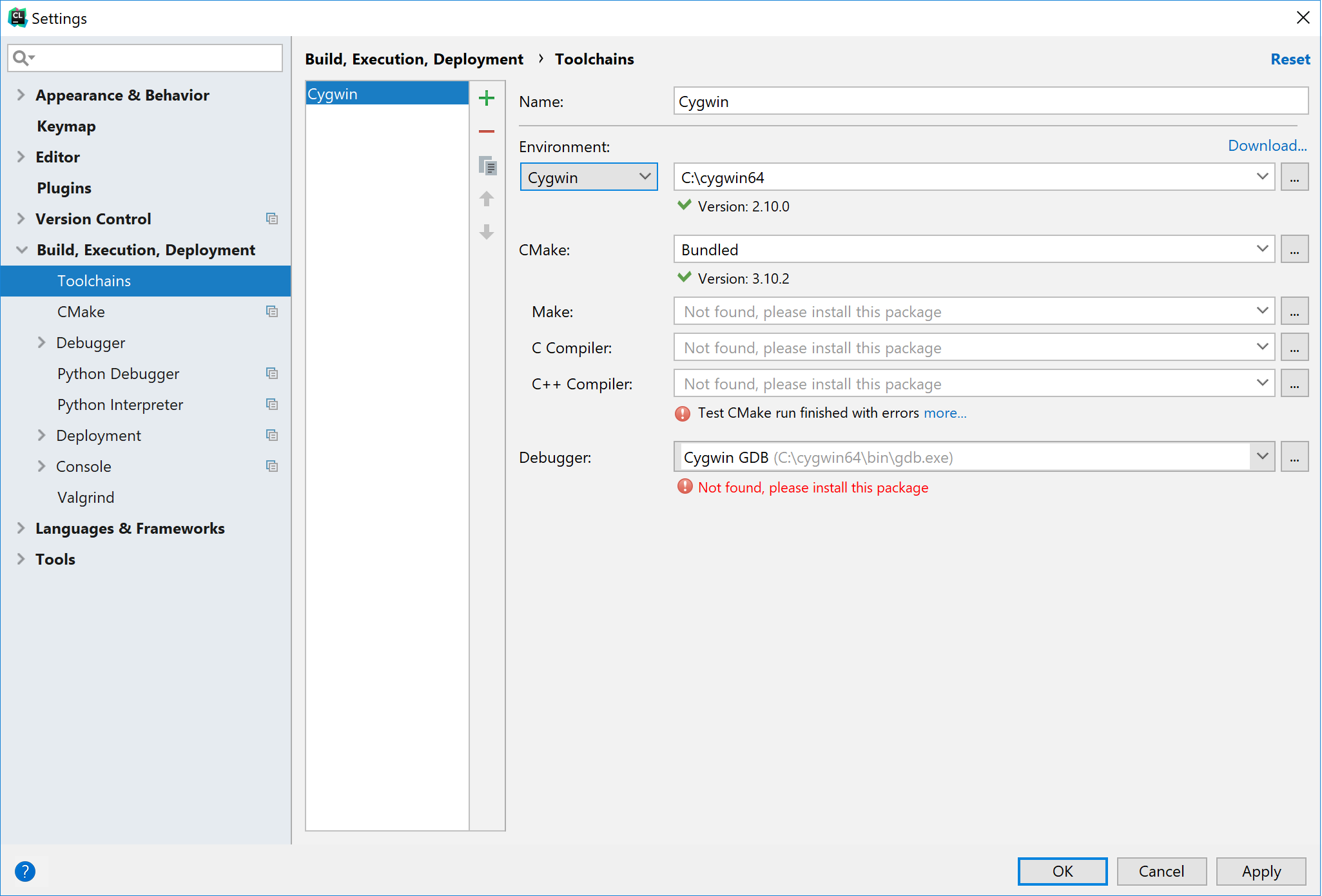Image resolution: width=1322 pixels, height=896 pixels.
Task: Expand the Deployment subsection
Action: pyautogui.click(x=41, y=435)
